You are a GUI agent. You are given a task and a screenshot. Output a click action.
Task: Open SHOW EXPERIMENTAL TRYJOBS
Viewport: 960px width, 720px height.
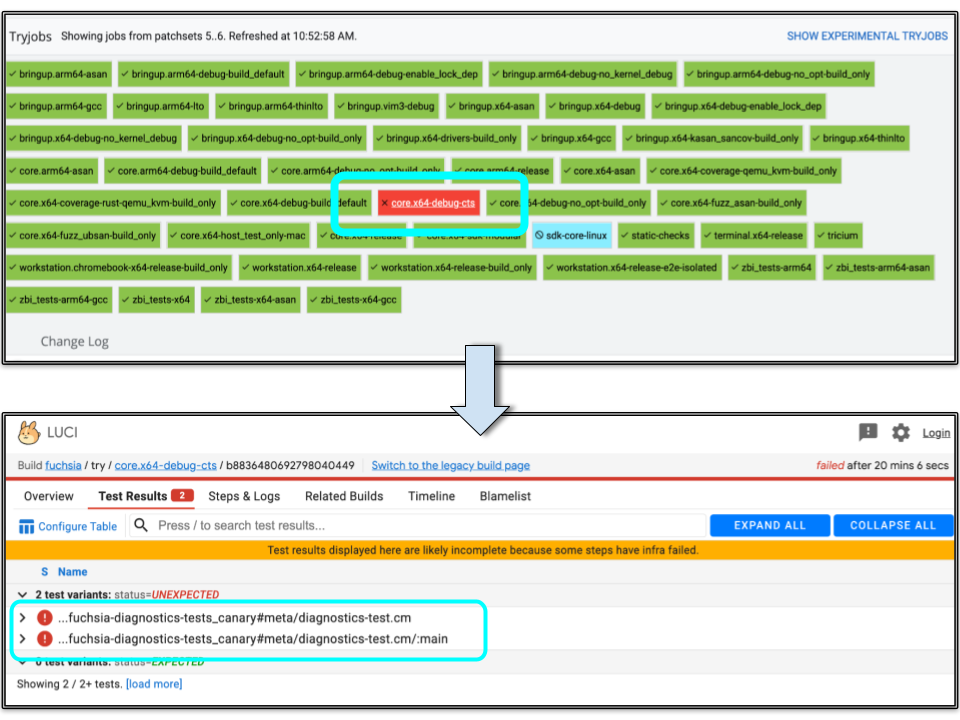point(869,35)
